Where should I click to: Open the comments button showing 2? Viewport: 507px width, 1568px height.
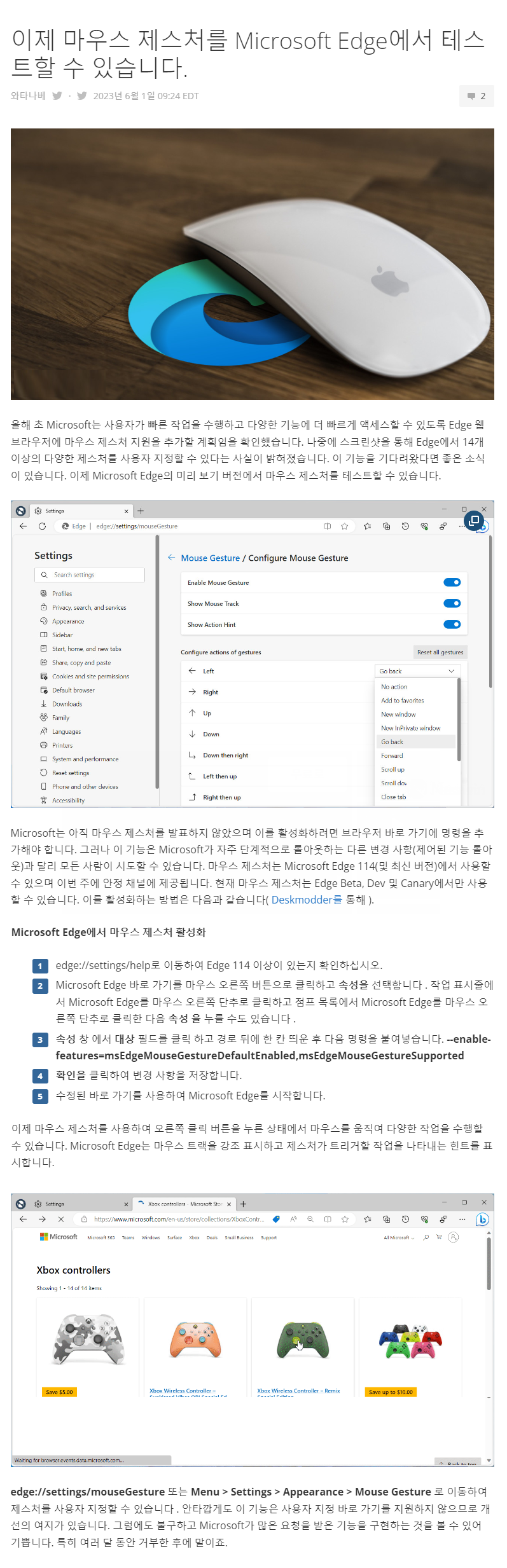coord(476,96)
